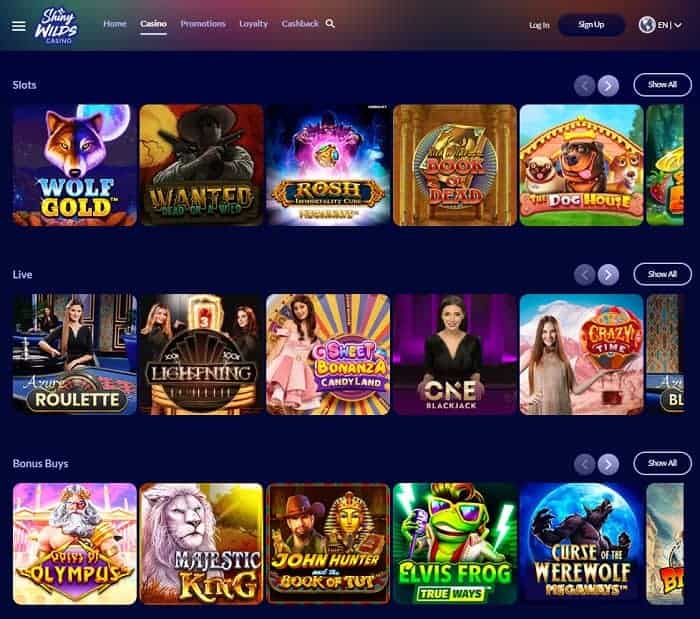The height and width of the screenshot is (619, 700).
Task: Click the Shiny Wilds Casino logo
Action: pos(57,26)
